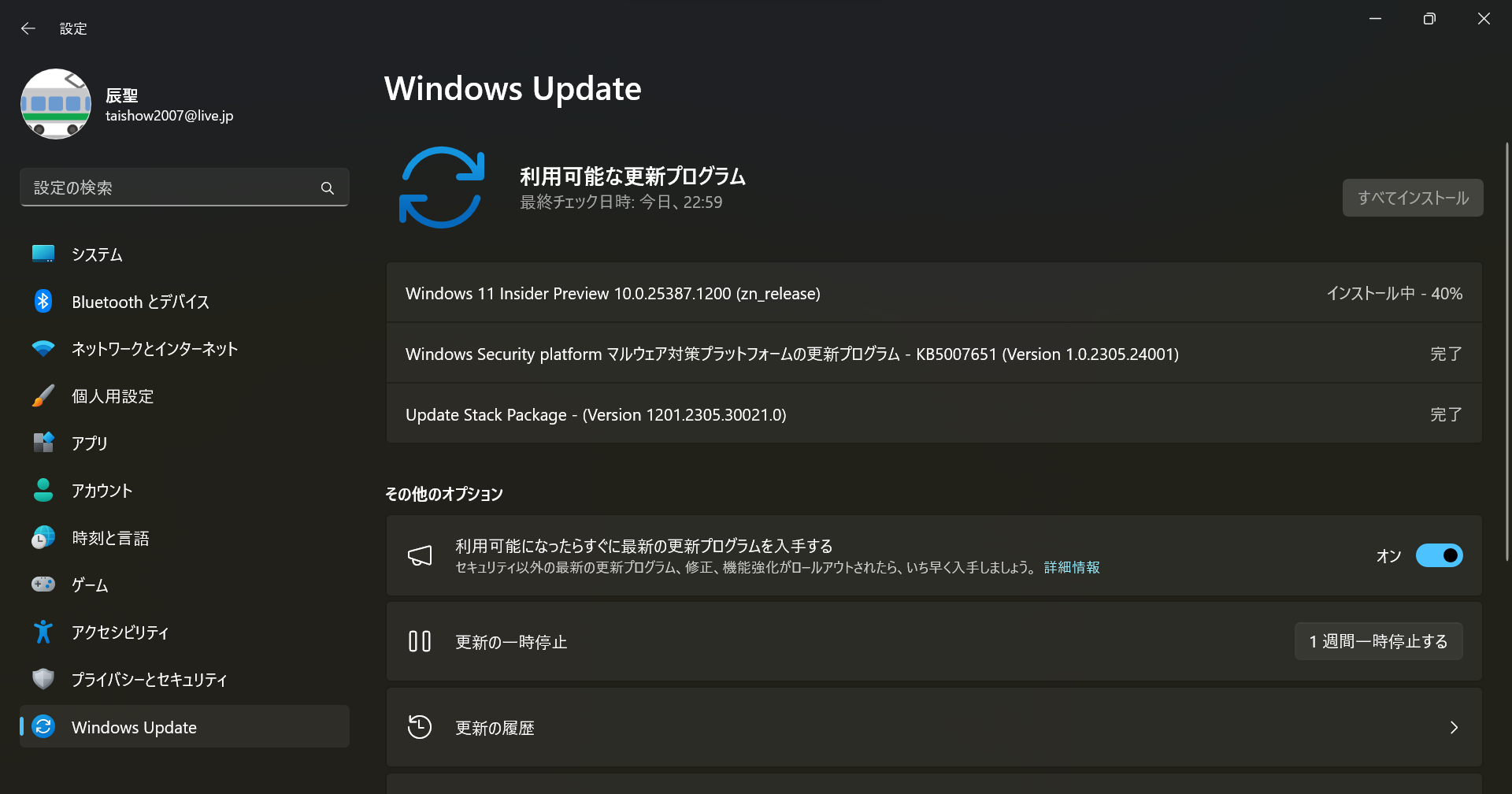Close the Settings window

[1484, 19]
